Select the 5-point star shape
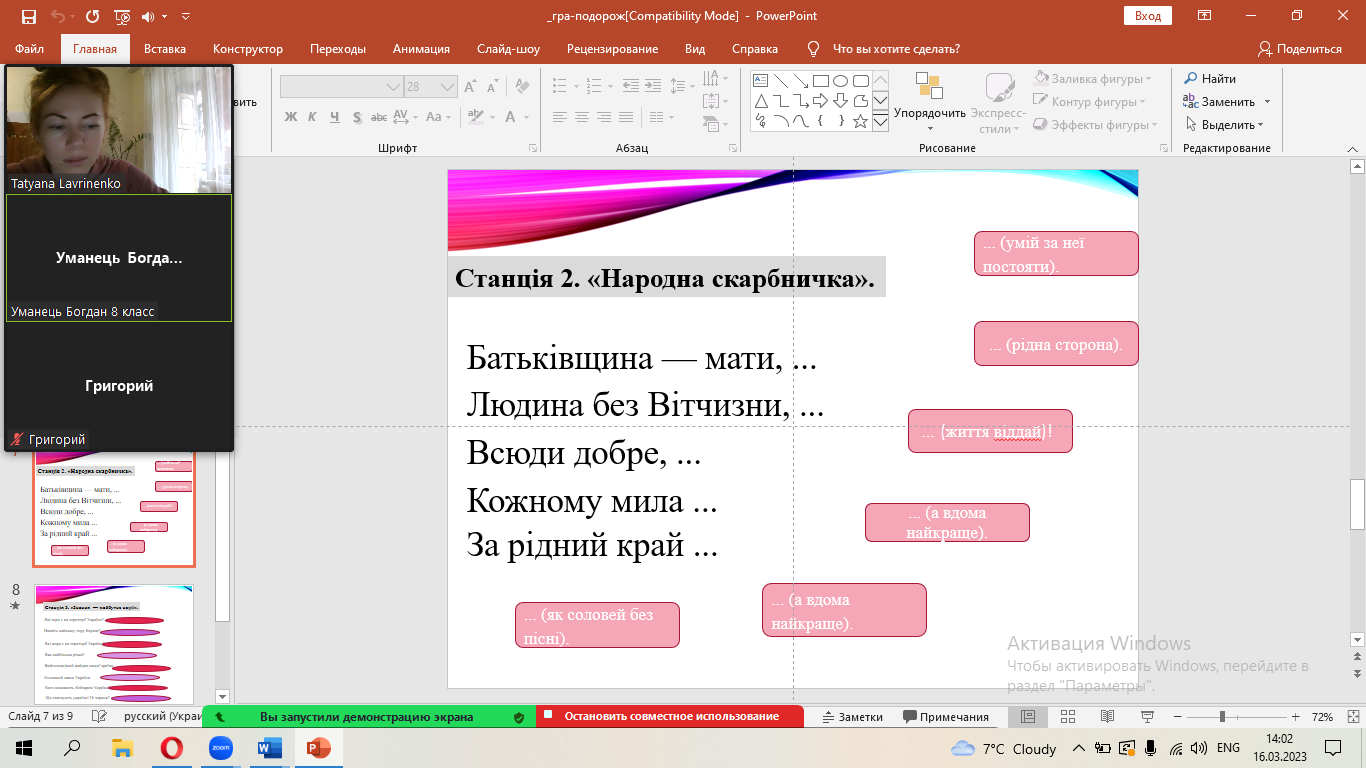Image resolution: width=1366 pixels, height=768 pixels. point(861,121)
